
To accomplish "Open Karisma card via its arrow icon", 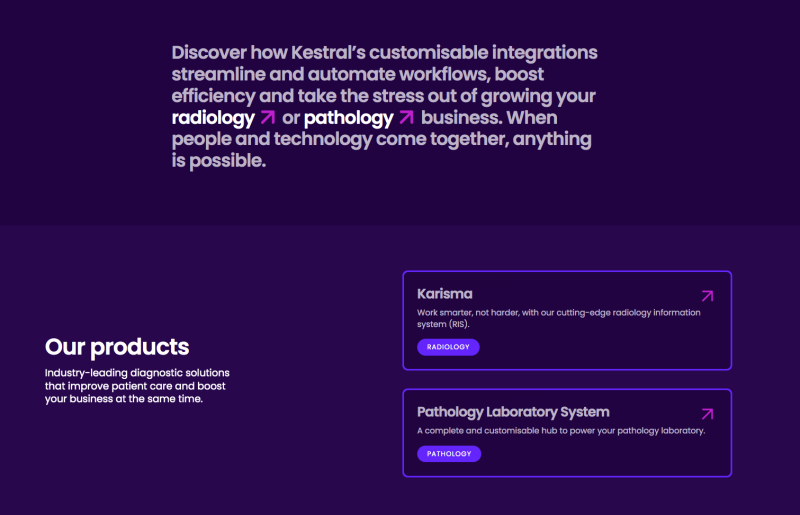I will click(708, 296).
